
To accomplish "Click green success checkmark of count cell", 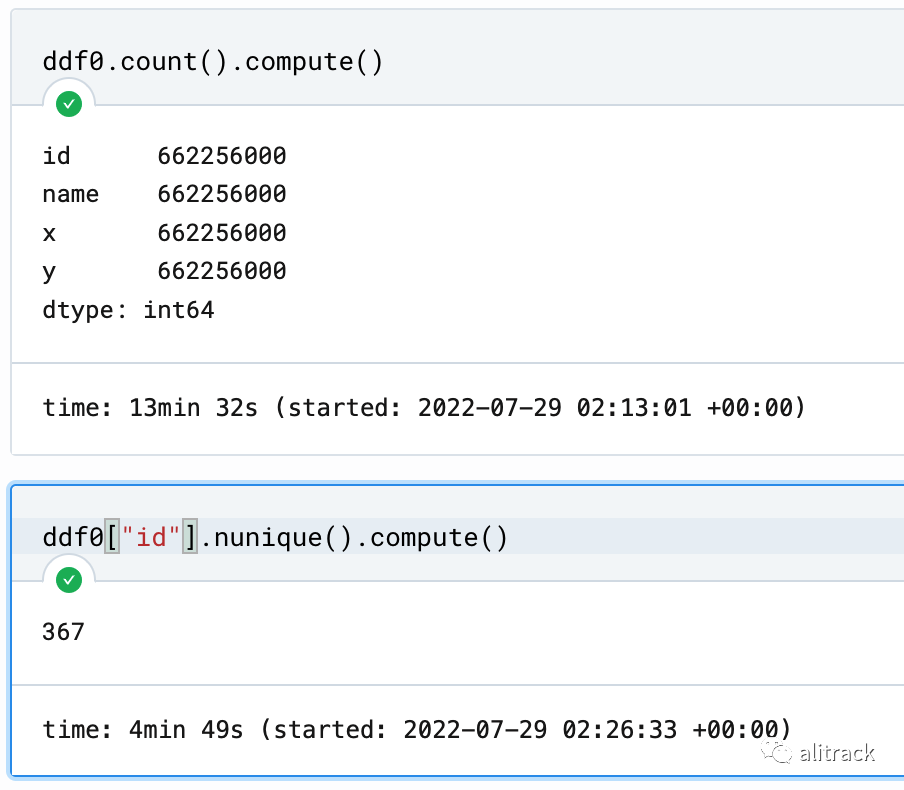I will (69, 104).
